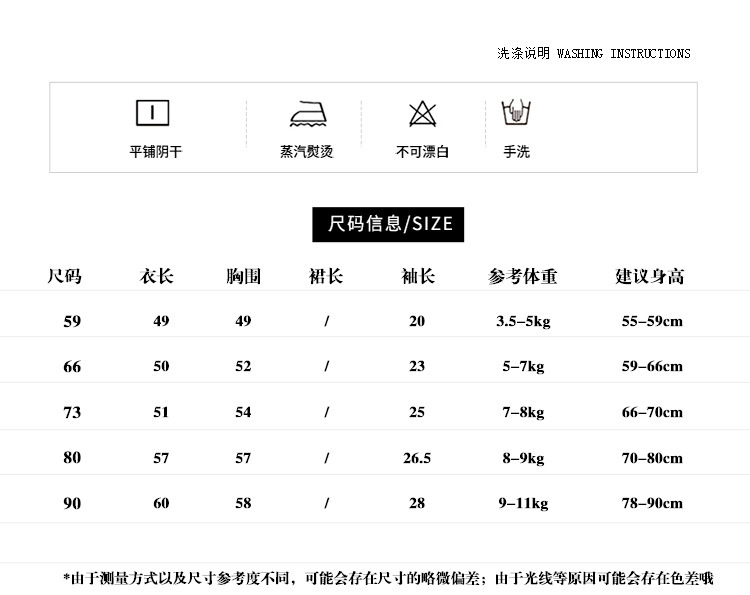Click size 90 row label
The width and height of the screenshot is (750, 595).
coord(72,503)
